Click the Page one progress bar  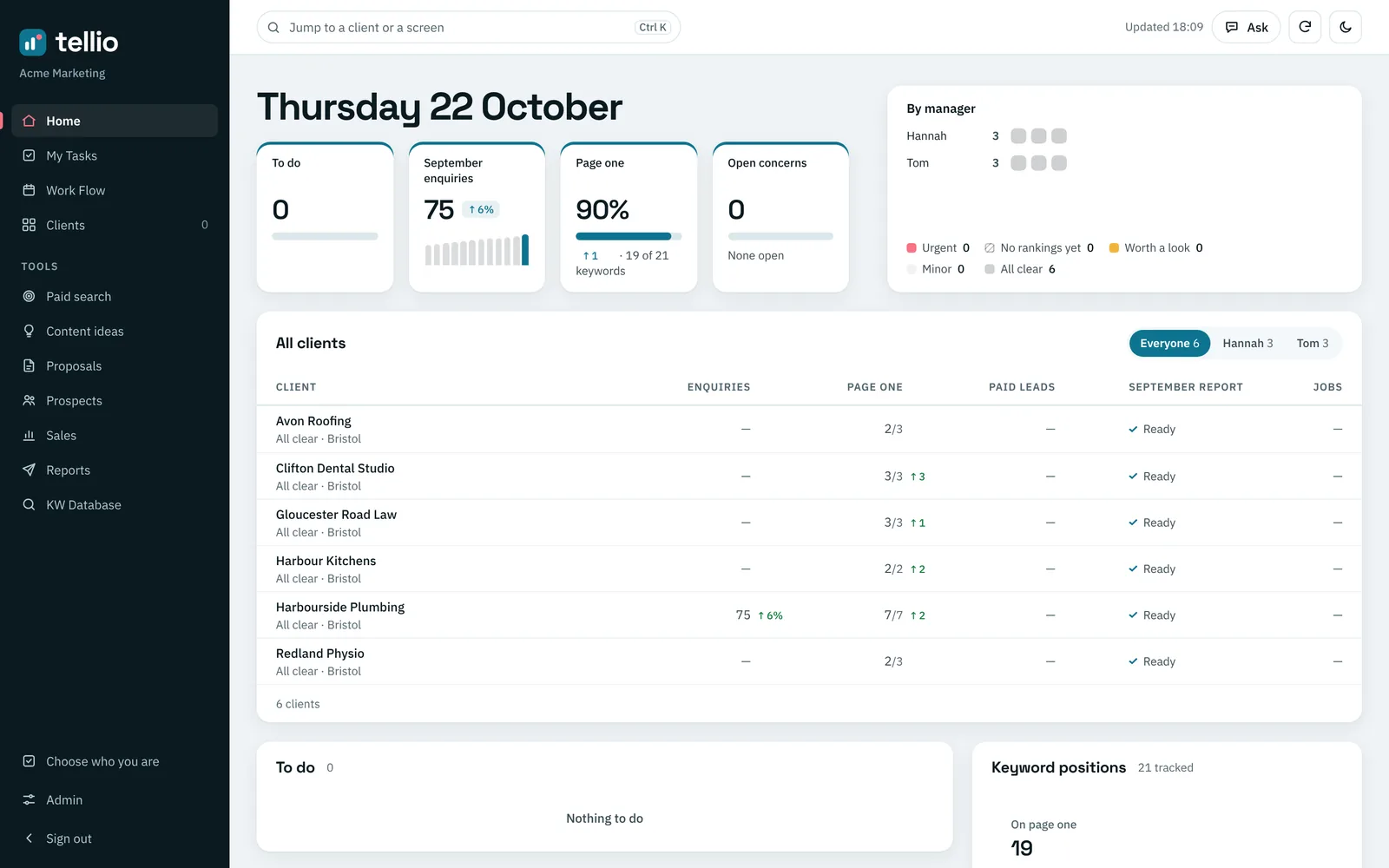(629, 236)
